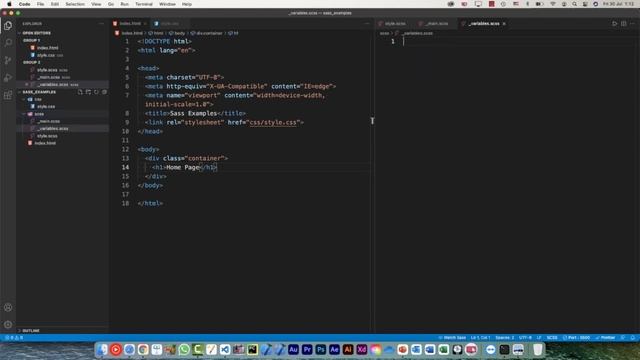The image size is (640, 360).
Task: Open the Explorer view in activity bar
Action: coord(8,26)
